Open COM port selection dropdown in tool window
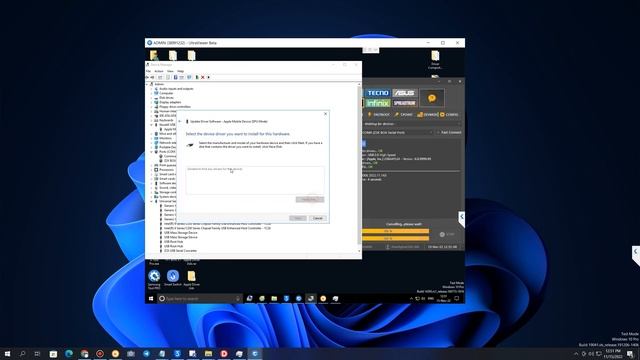The height and width of the screenshot is (360, 640). pos(398,133)
